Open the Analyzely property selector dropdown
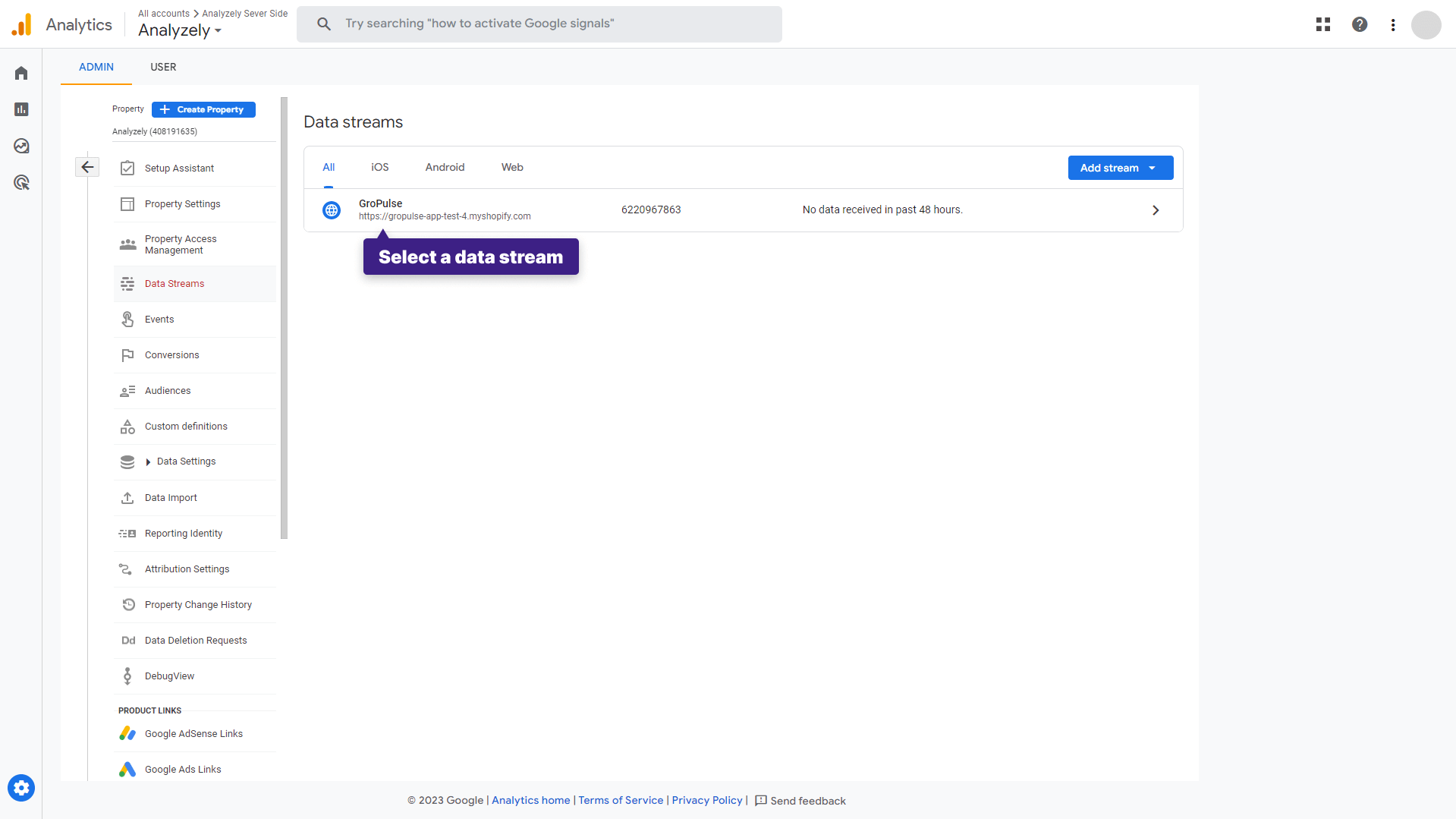Screen dimensions: 1456x819 coord(180,30)
